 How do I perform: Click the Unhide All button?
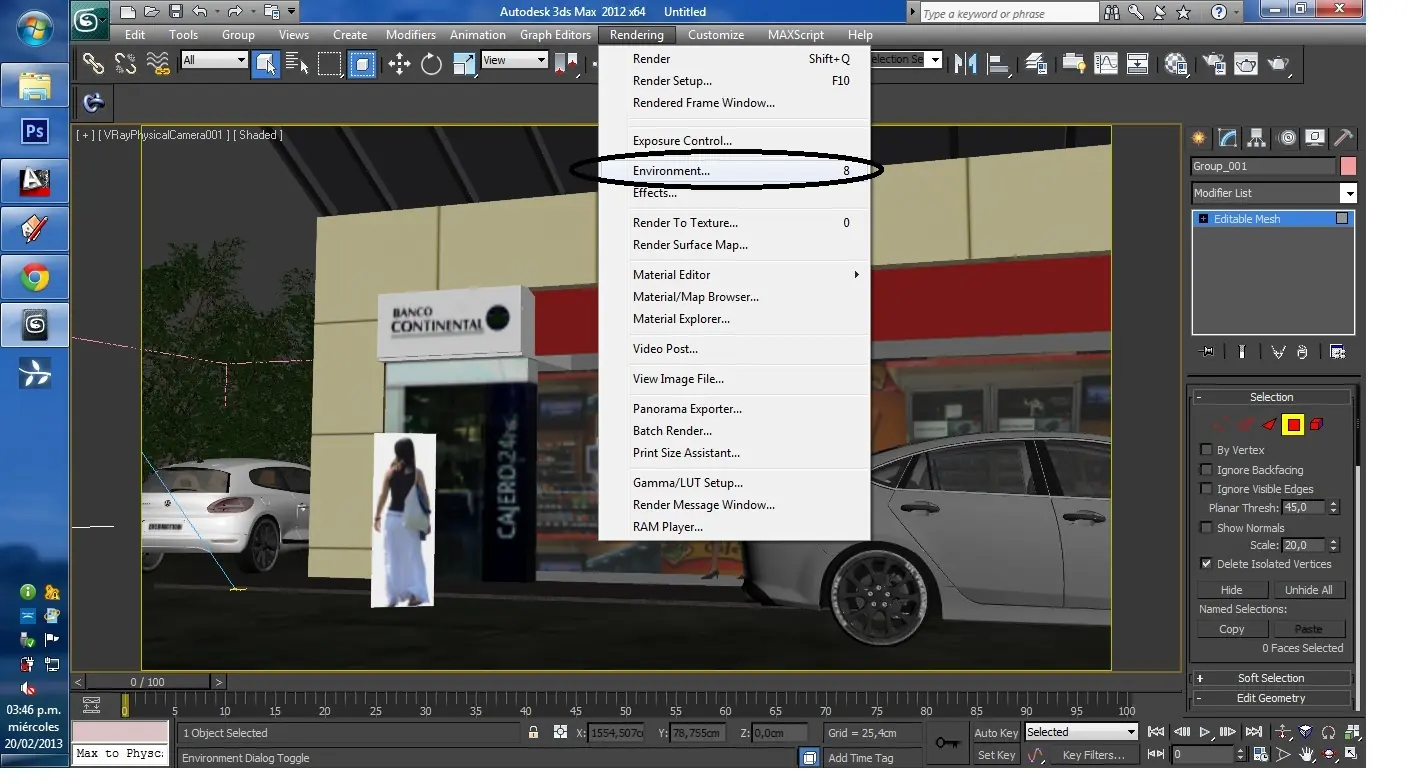(x=1308, y=590)
